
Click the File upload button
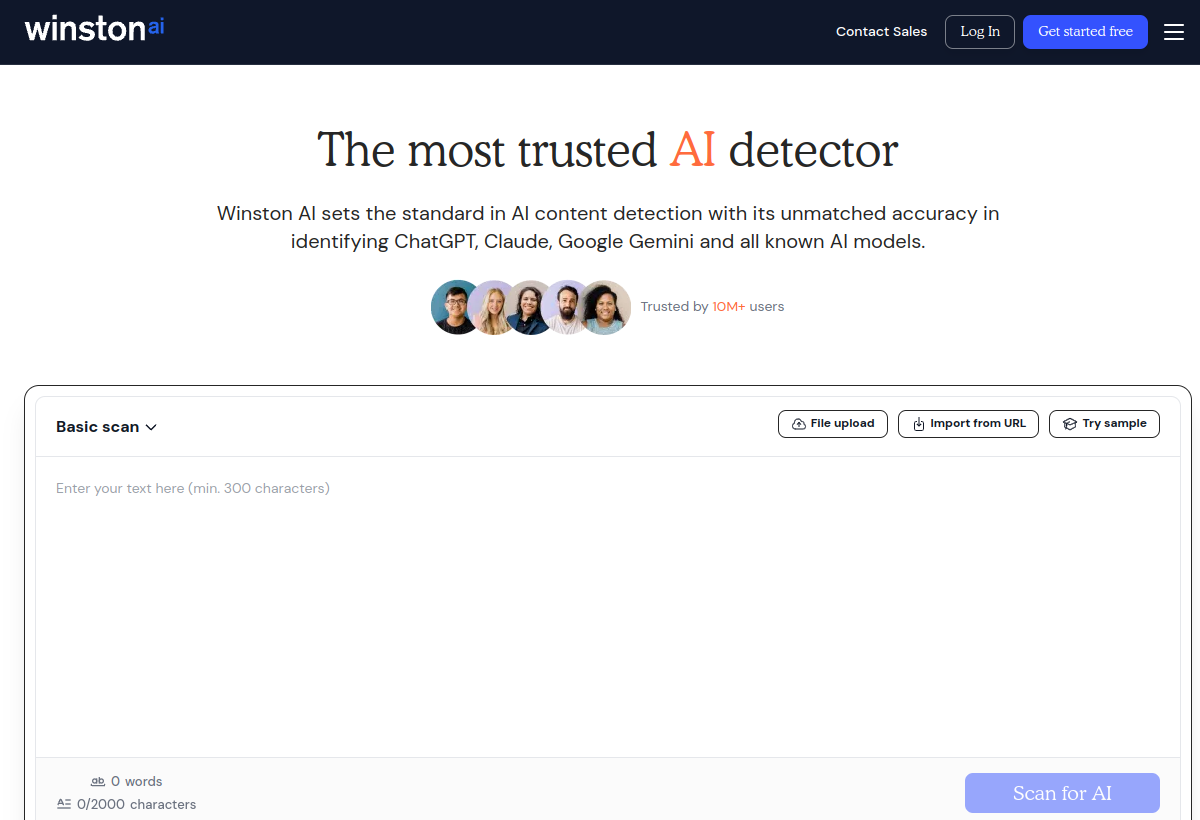(x=833, y=424)
